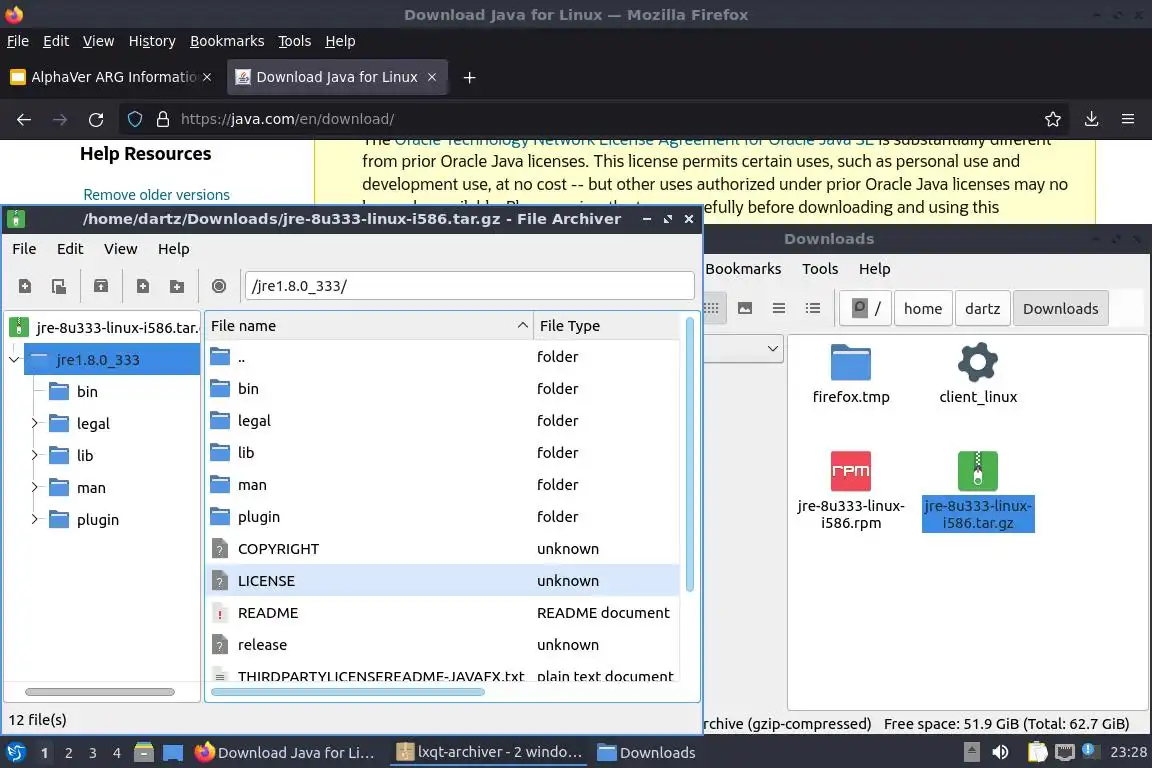Open volume control in system tray
1152x768 pixels.
1000,753
